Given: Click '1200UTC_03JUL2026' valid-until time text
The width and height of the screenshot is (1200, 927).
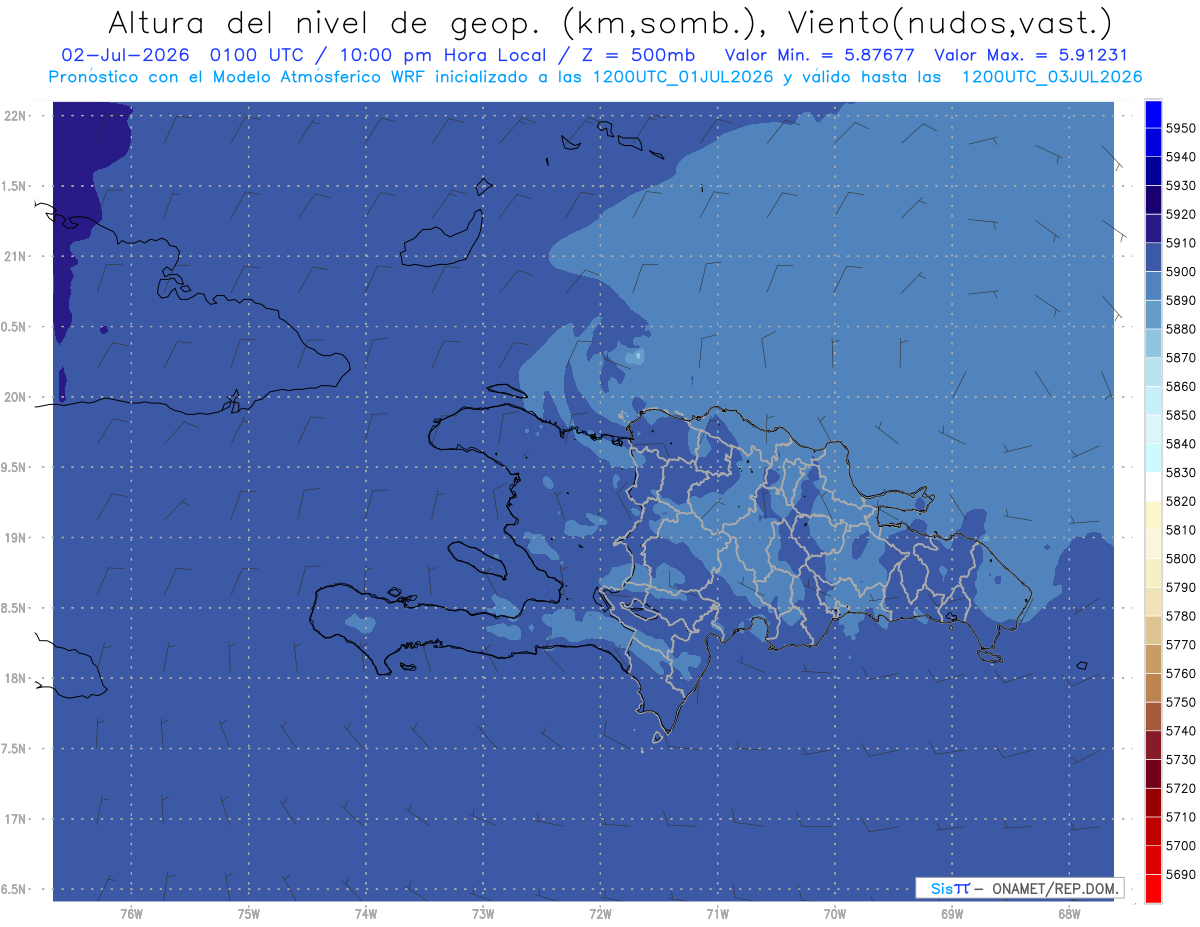Looking at the screenshot, I should click(x=1052, y=77).
